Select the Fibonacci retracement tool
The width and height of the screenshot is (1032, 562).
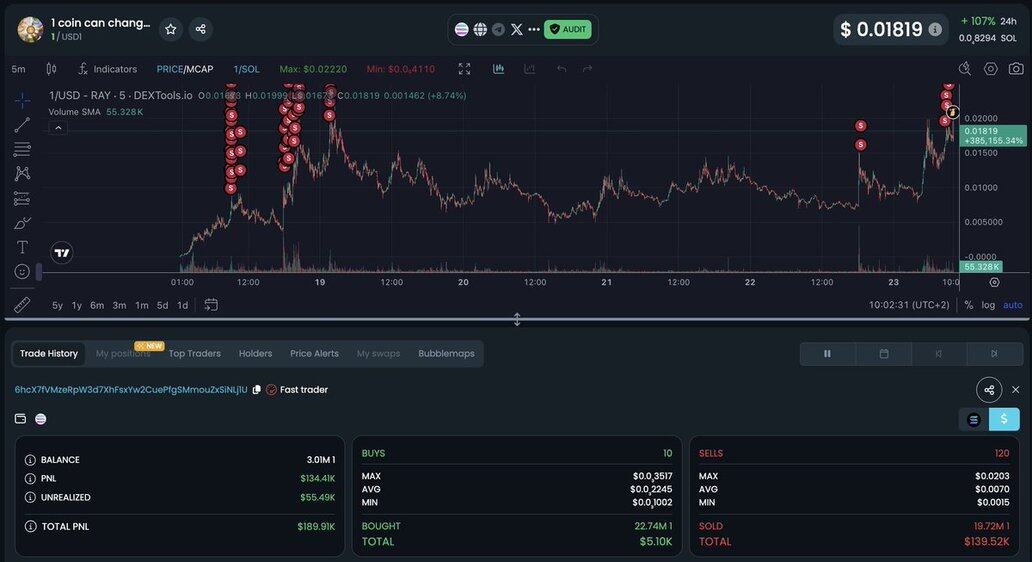(22, 149)
